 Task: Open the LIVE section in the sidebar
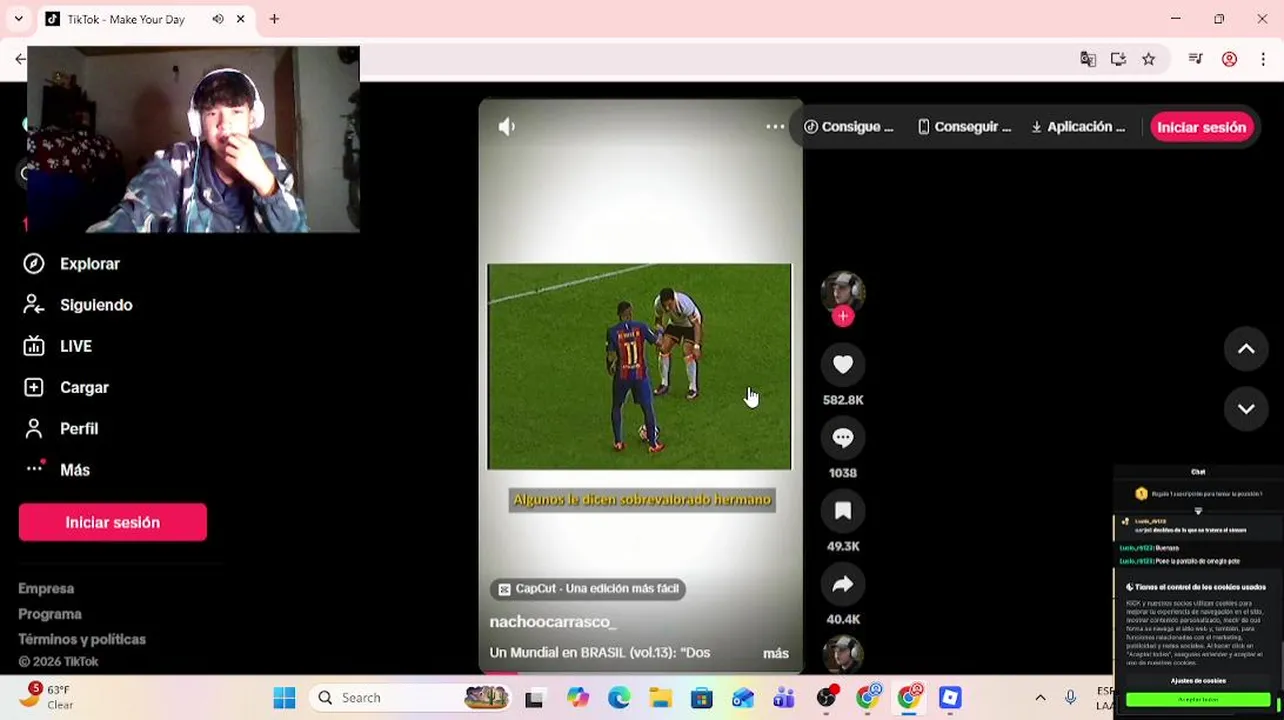pyautogui.click(x=58, y=346)
